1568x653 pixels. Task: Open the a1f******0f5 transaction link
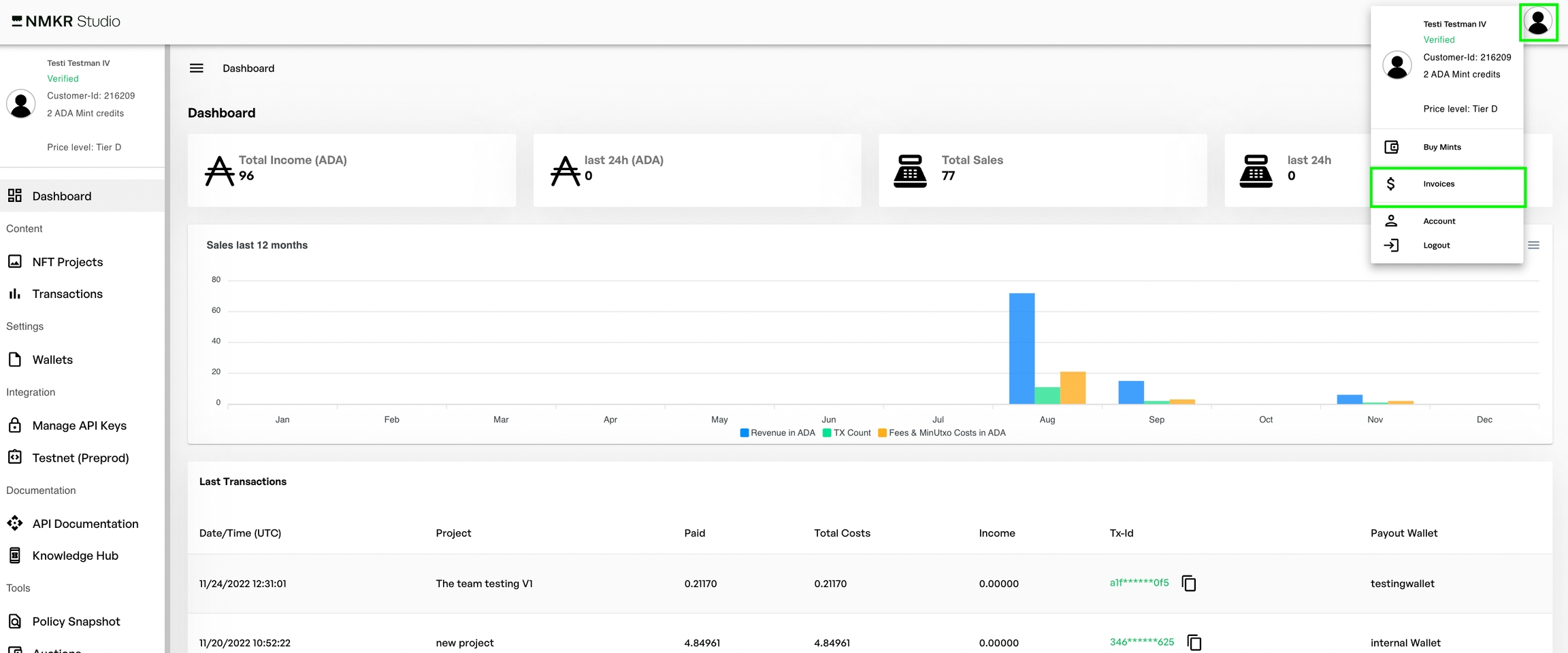click(x=1139, y=583)
